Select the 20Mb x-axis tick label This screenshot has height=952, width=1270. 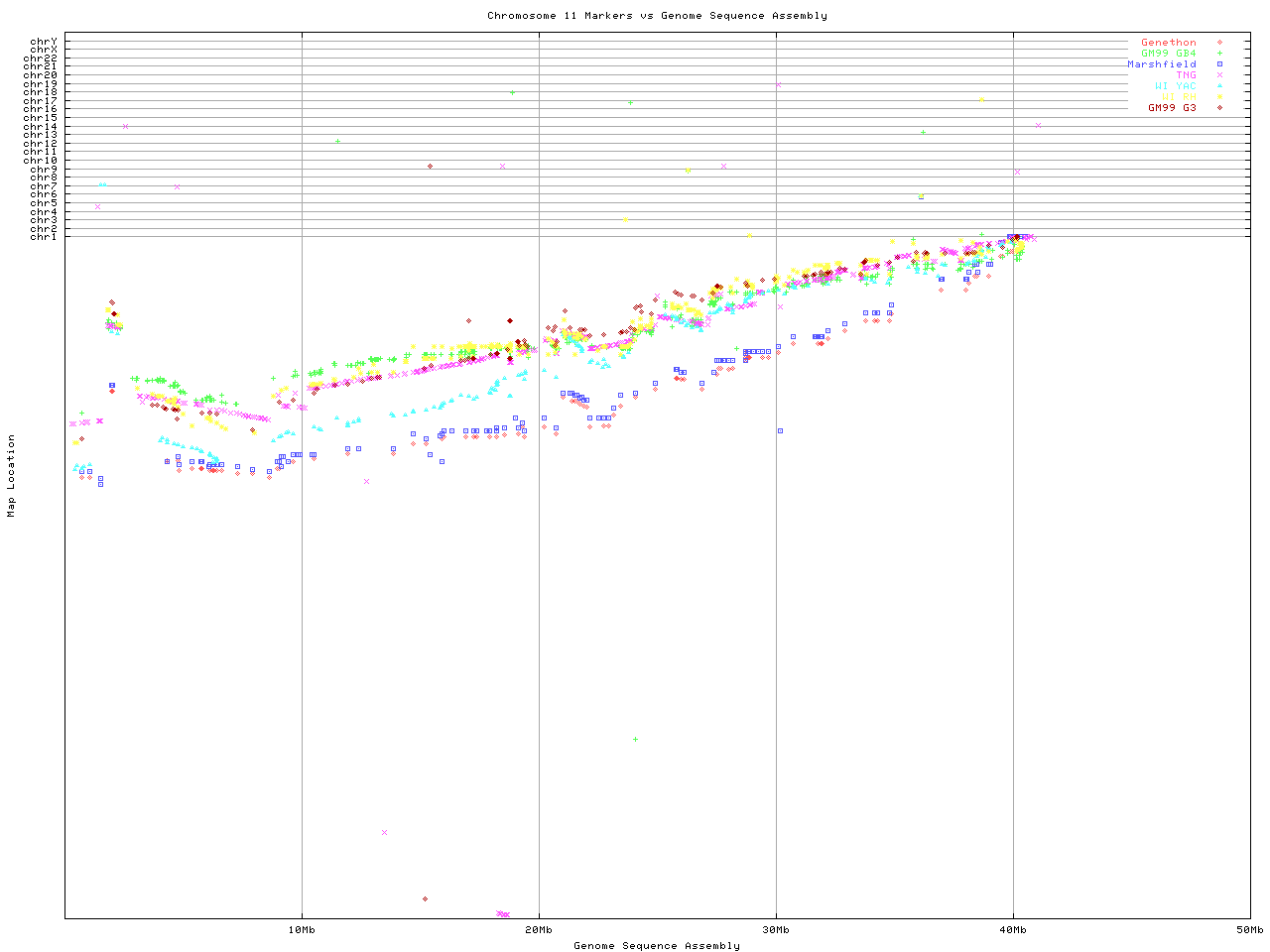click(x=539, y=930)
